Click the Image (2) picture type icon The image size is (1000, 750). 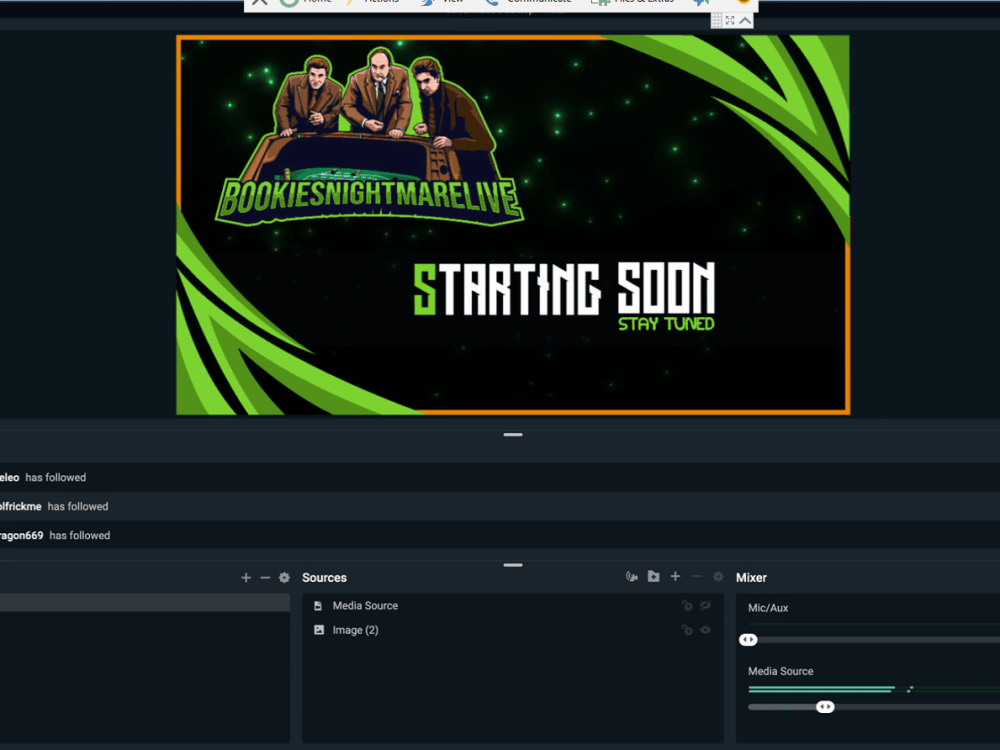click(319, 630)
